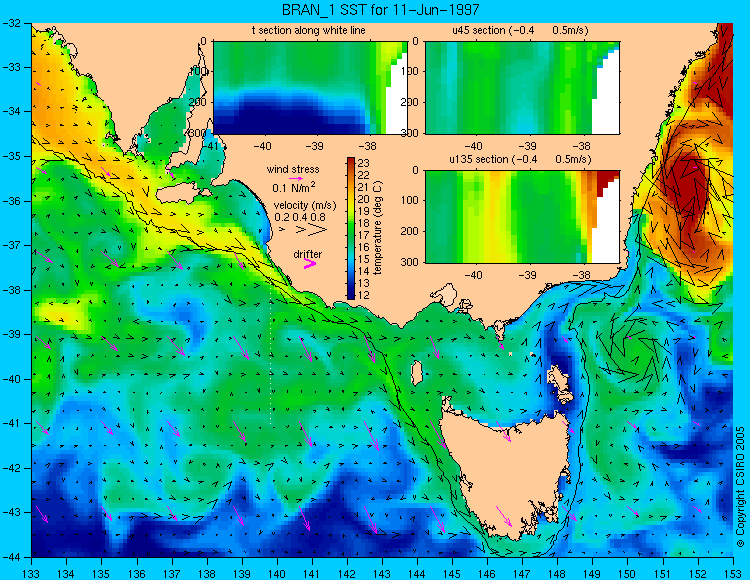Screen dimensions: 750x580
Task: Click longitude 148 on the bottom axis
Action: 558,573
